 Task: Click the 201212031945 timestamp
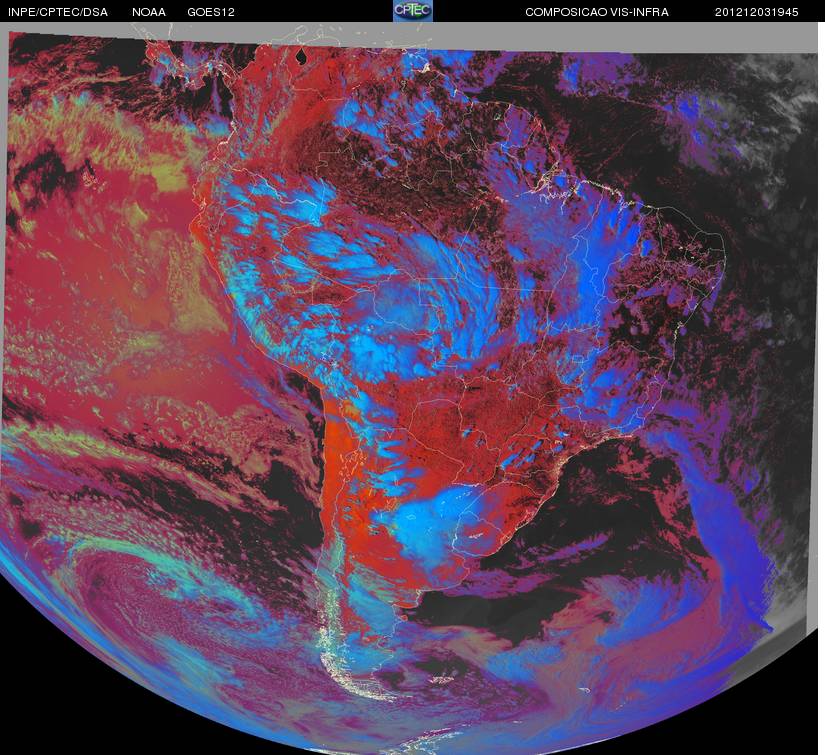pos(757,12)
